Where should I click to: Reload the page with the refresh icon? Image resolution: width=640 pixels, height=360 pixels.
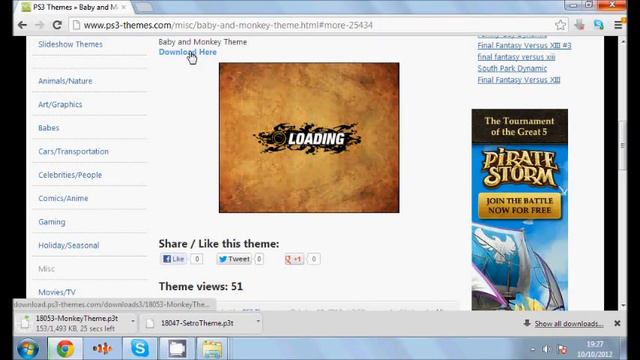[x=57, y=25]
